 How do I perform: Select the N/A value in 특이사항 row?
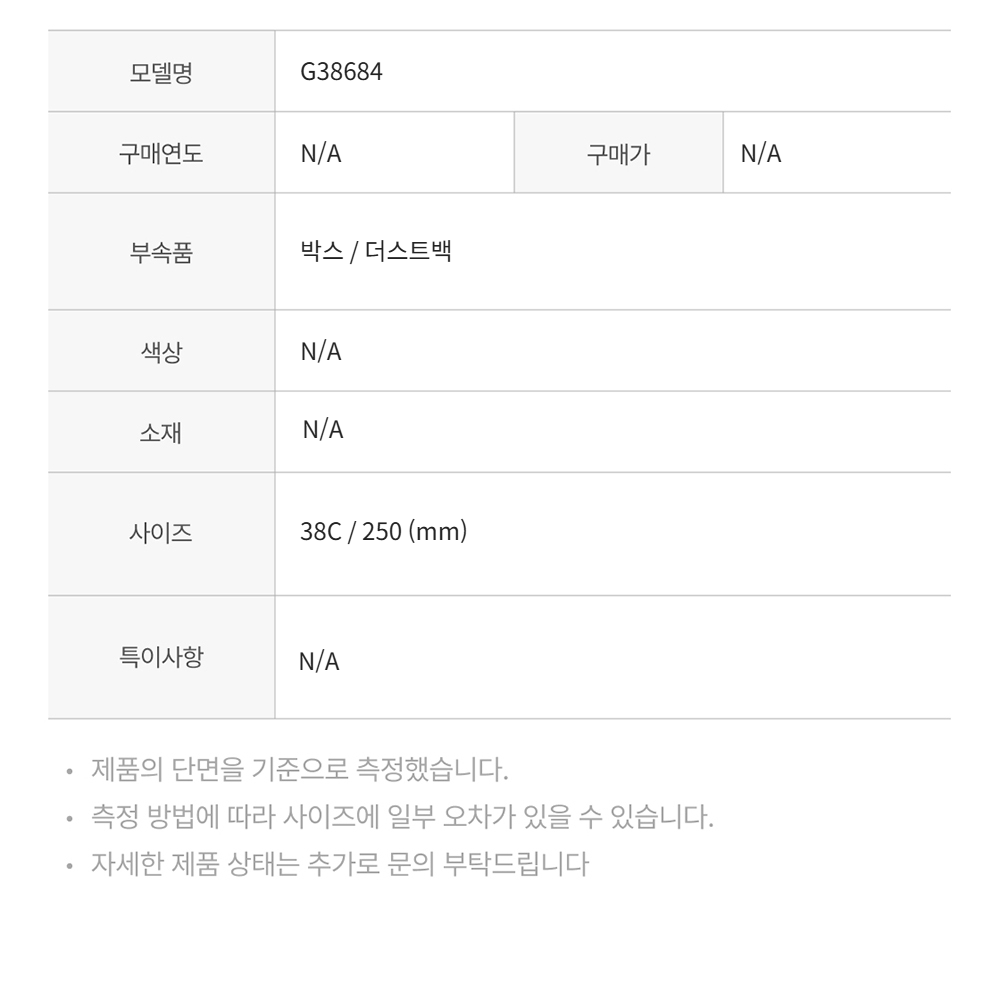click(319, 661)
